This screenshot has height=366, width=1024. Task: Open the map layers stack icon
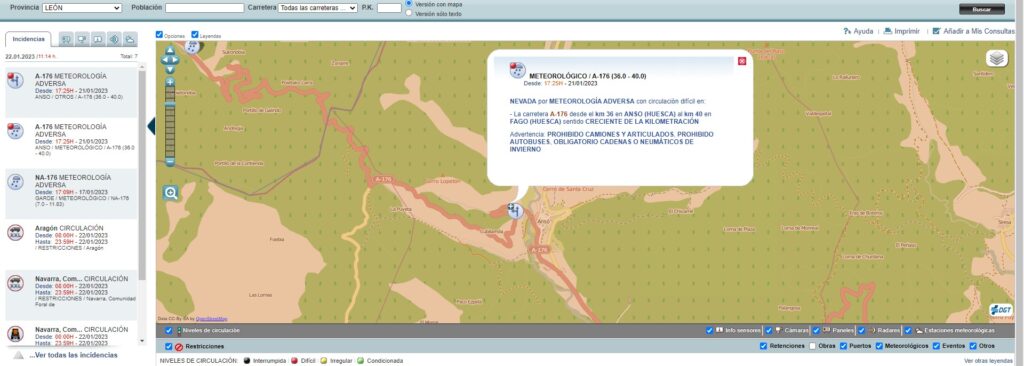coord(996,58)
